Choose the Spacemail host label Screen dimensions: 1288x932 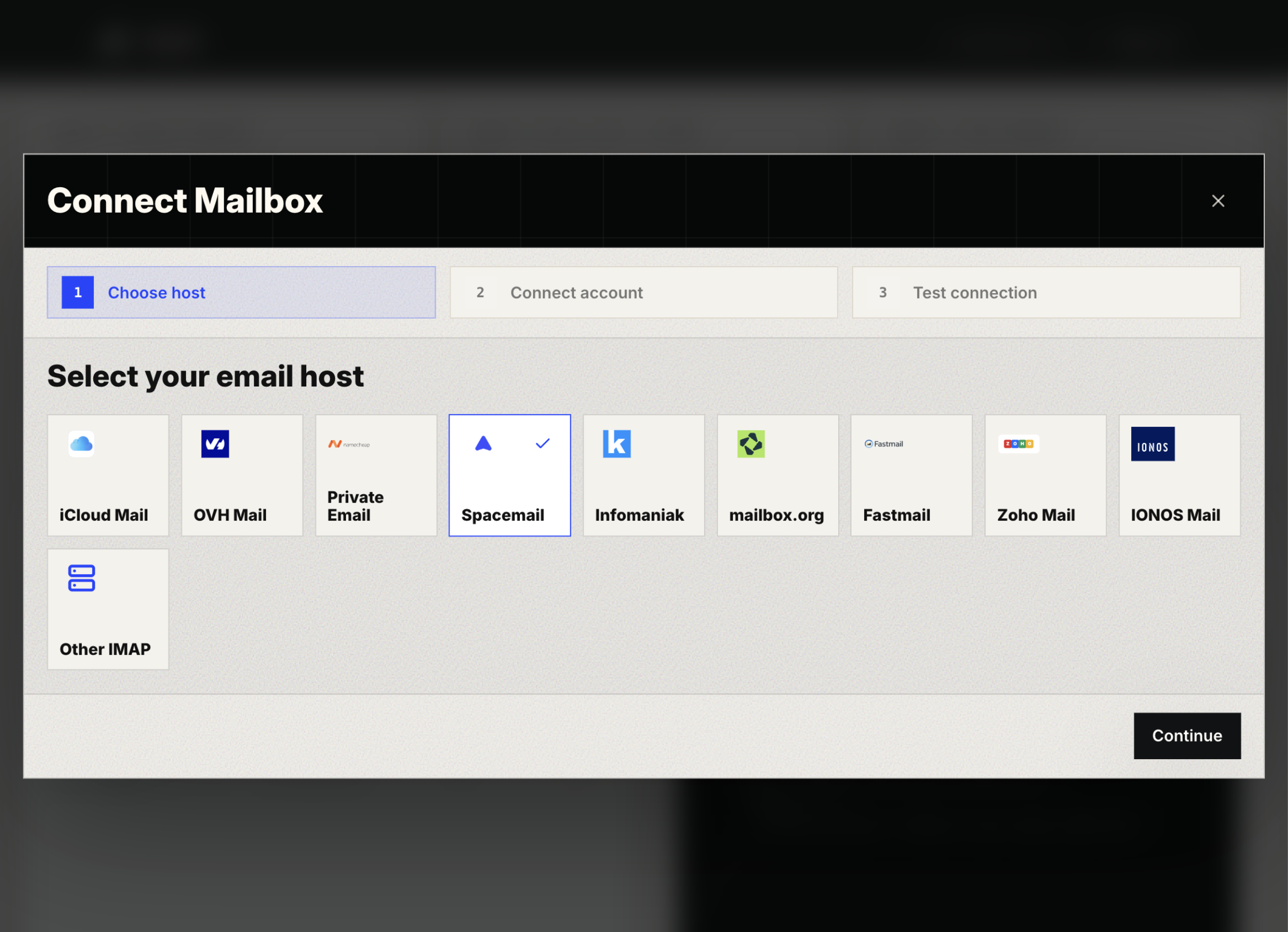tap(502, 515)
